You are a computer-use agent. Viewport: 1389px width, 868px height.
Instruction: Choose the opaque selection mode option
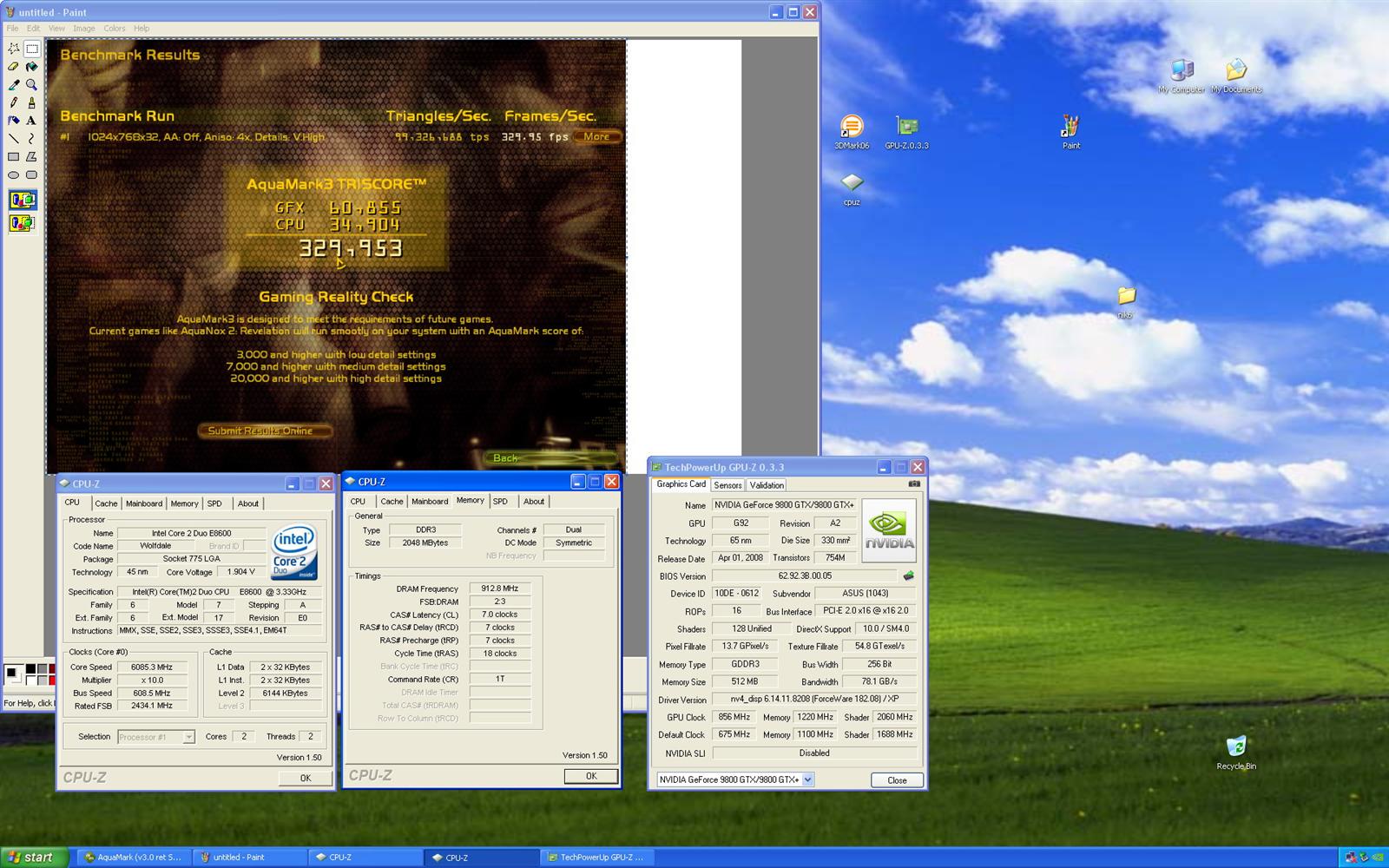pos(23,201)
